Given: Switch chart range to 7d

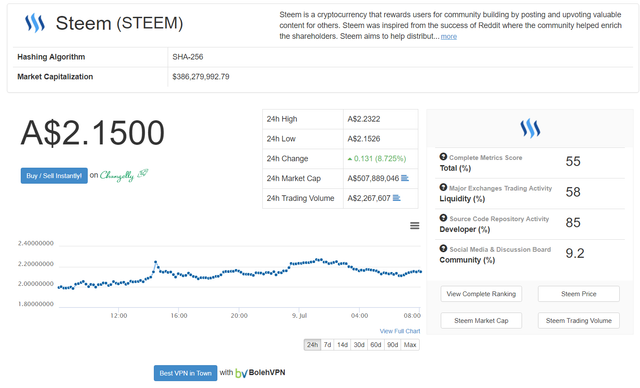Looking at the screenshot, I should pyautogui.click(x=327, y=345).
